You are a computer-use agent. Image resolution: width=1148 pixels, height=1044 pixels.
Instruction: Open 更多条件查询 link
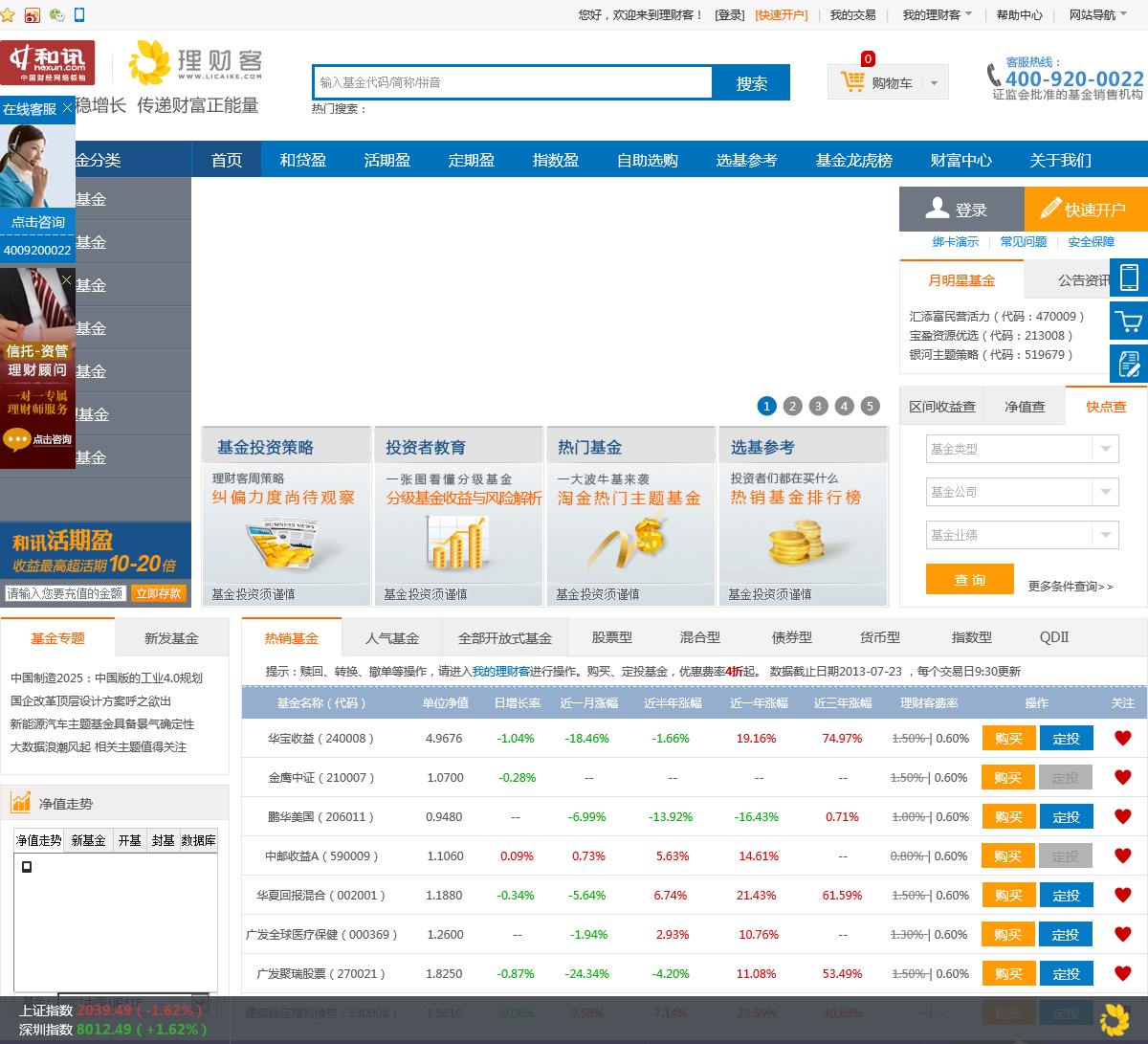(1071, 586)
